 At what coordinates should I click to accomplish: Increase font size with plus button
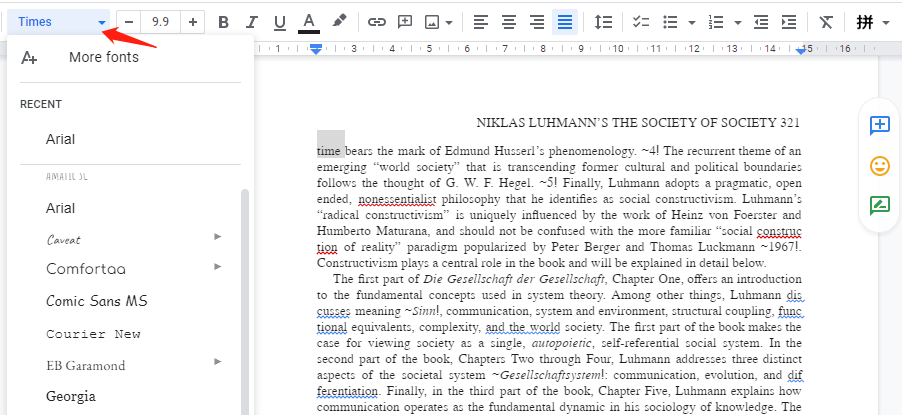193,22
